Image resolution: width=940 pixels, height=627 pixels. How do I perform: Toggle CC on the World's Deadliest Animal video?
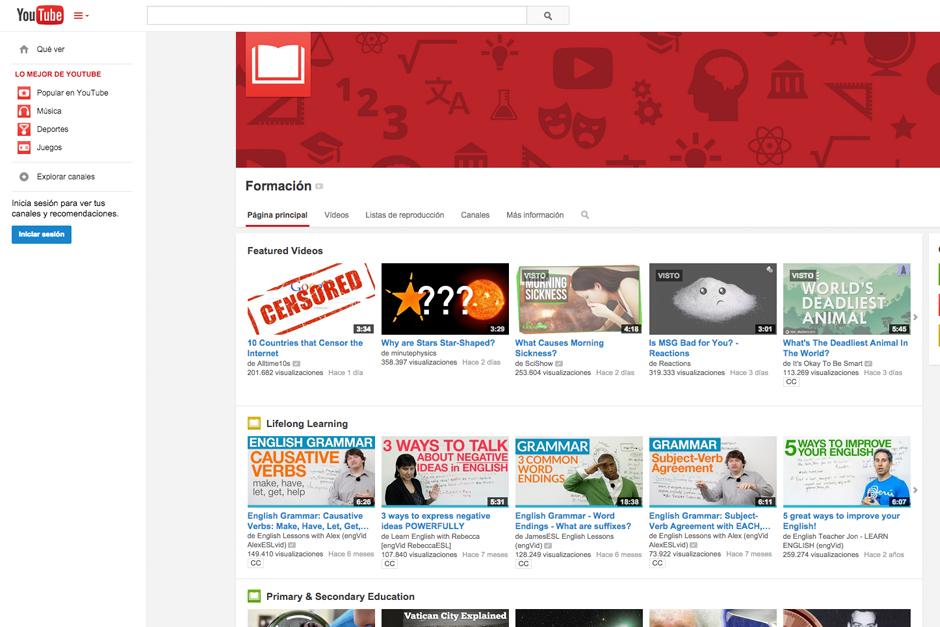790,382
